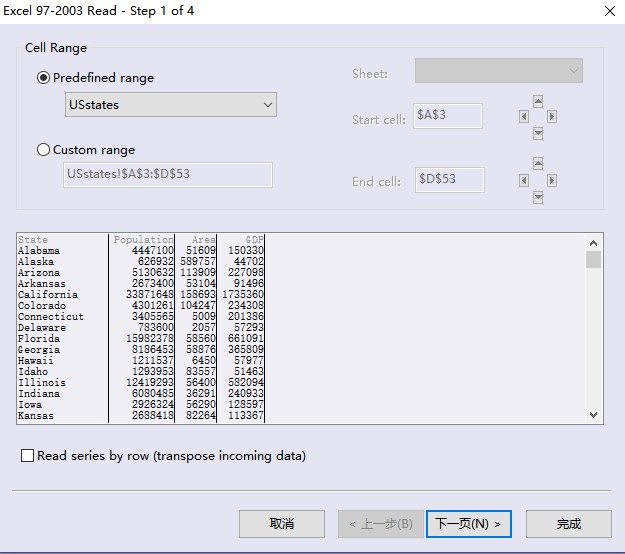Screen dimensions: 625x554
Task: Click the Florida row name
Action: pos(39,339)
